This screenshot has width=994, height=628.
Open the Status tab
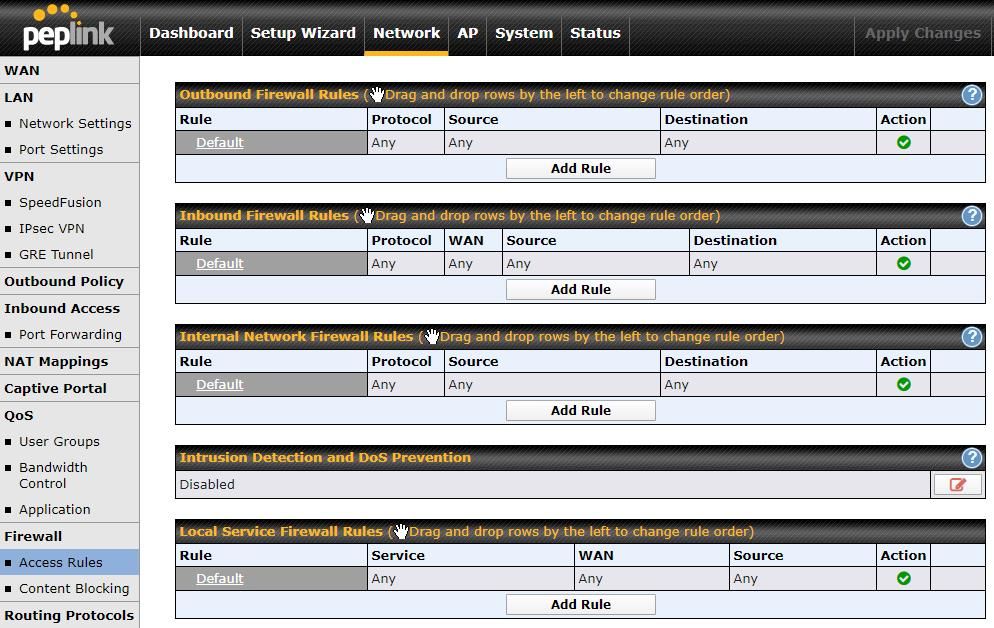pos(594,33)
